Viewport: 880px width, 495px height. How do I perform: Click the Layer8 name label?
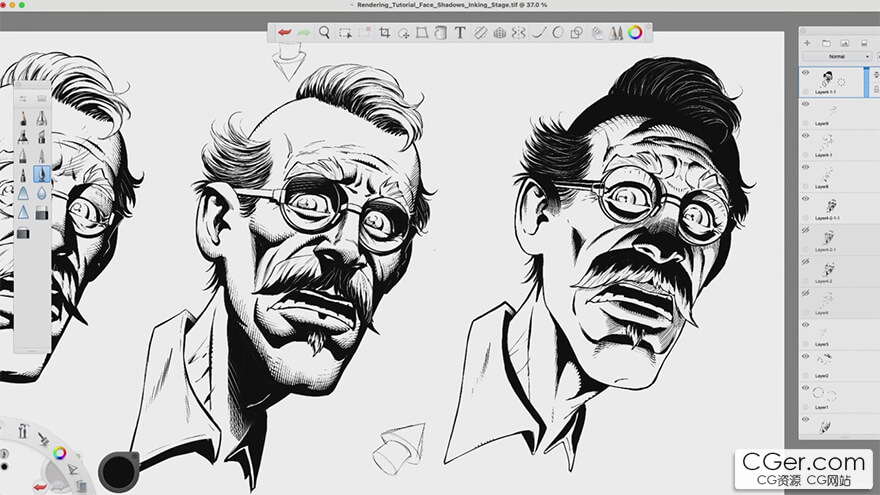pyautogui.click(x=822, y=186)
